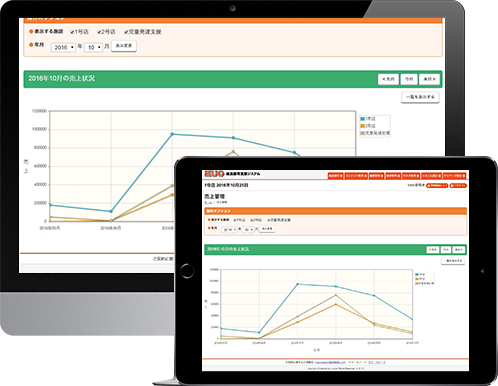
Task: Open the first red menu tab on tablet
Action: pyautogui.click(x=335, y=176)
